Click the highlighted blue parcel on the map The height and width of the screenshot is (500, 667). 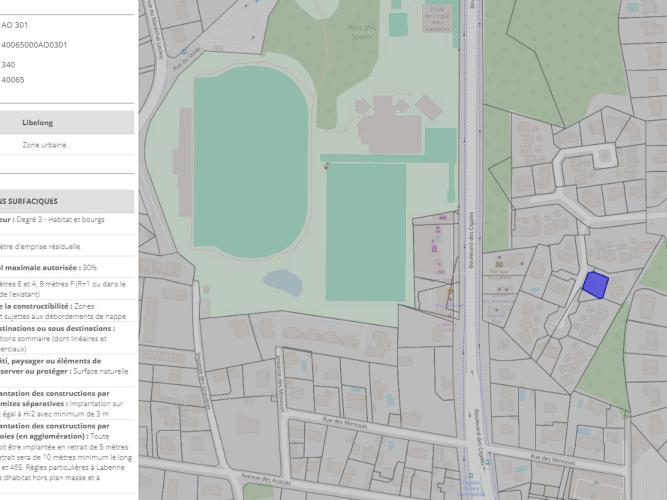(595, 285)
